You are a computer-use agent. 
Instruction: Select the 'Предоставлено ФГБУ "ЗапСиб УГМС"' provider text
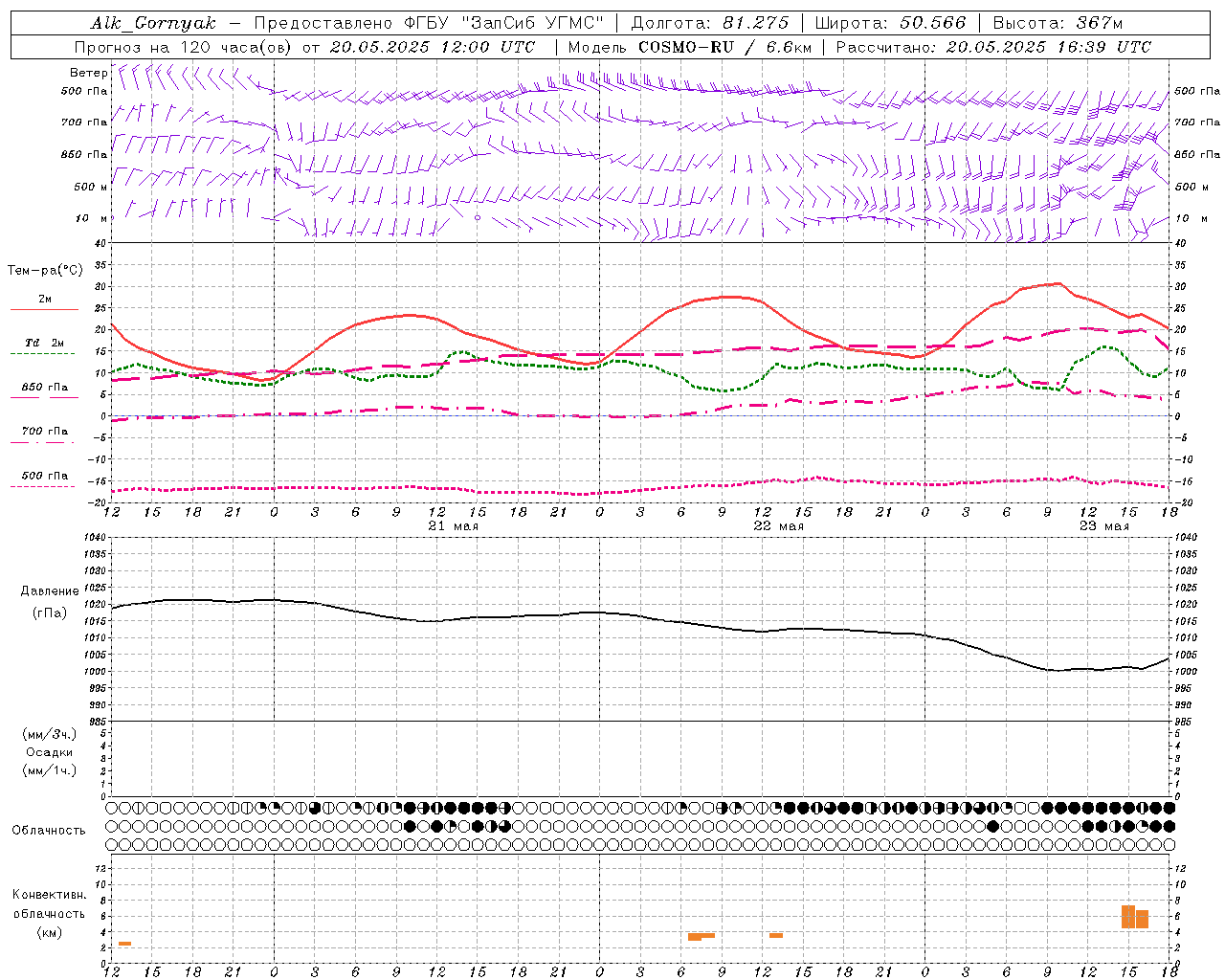pyautogui.click(x=429, y=23)
